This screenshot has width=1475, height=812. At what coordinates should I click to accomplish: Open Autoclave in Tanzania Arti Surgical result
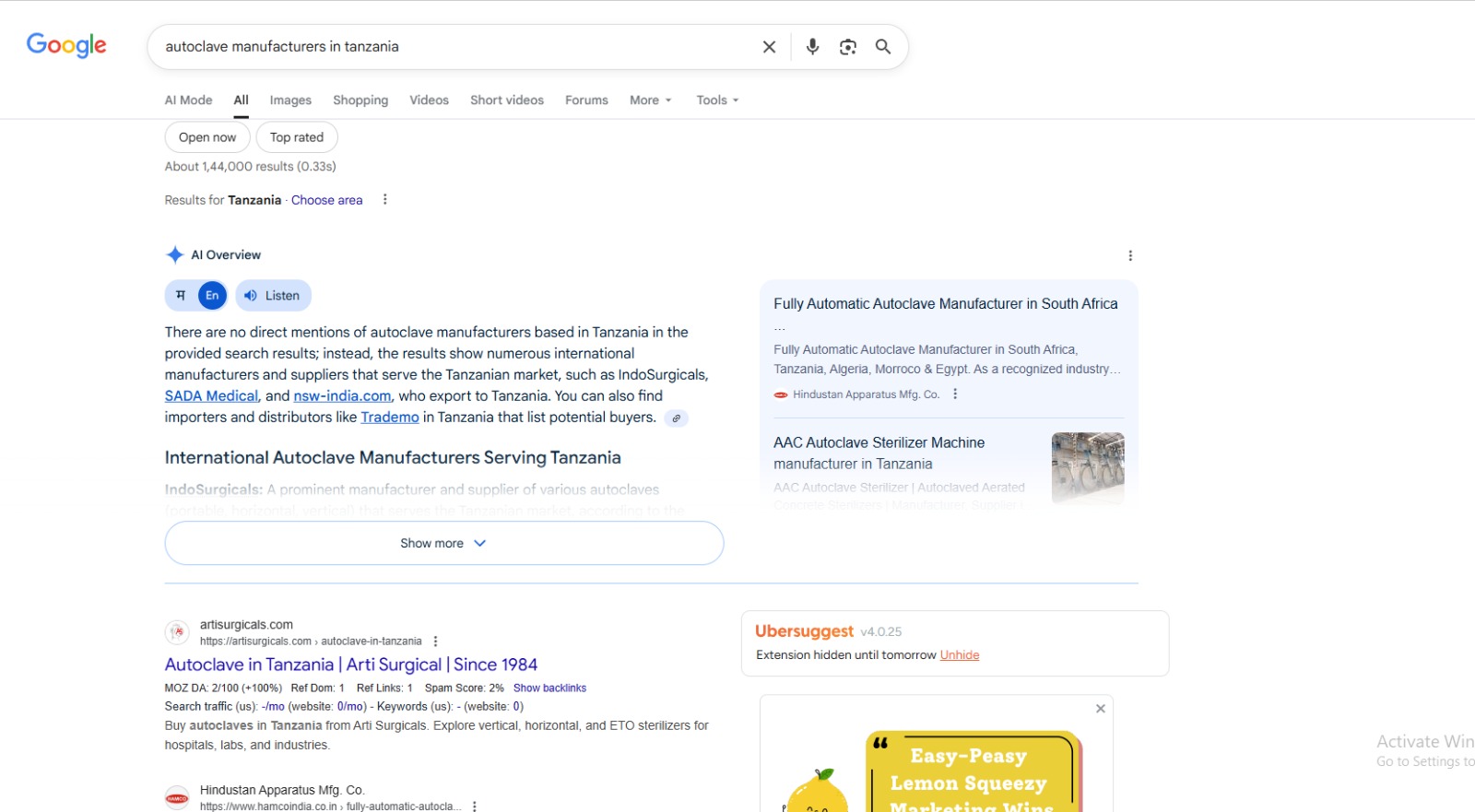(351, 665)
